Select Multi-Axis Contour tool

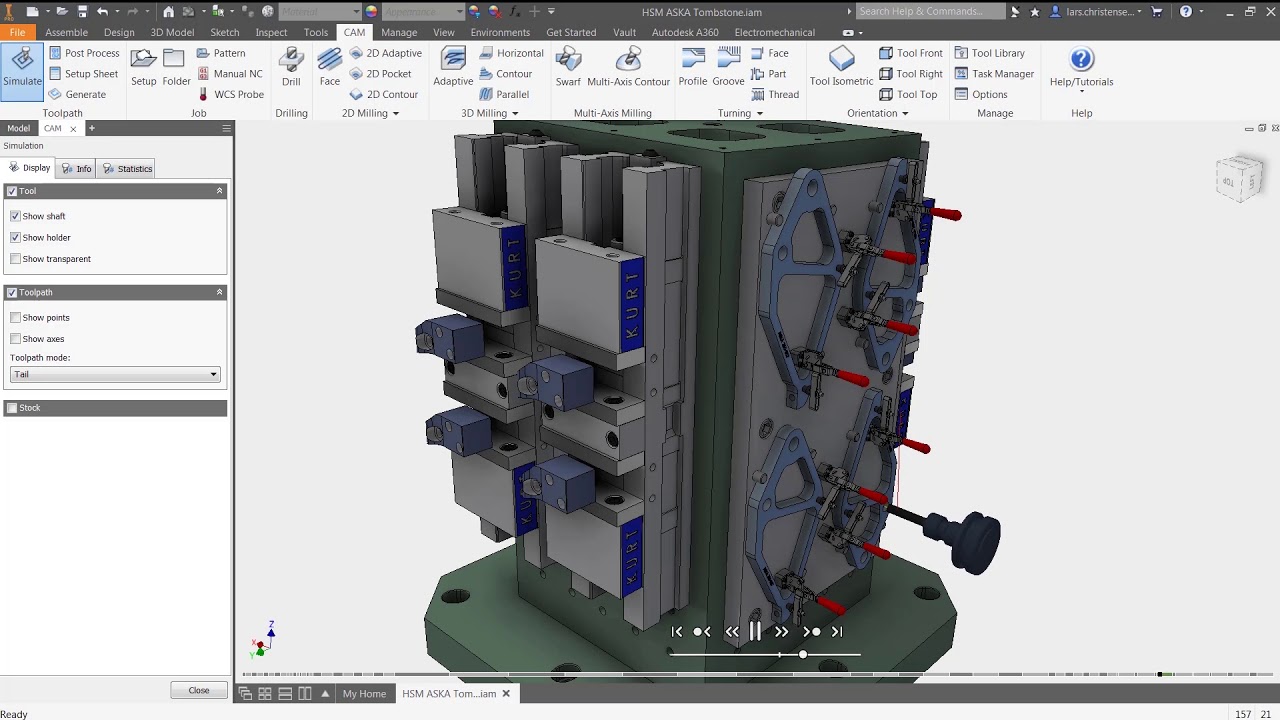pos(628,69)
